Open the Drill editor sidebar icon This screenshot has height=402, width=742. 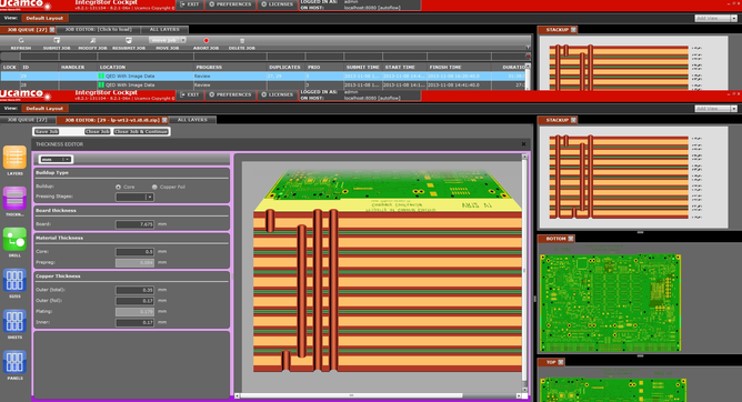[x=15, y=240]
